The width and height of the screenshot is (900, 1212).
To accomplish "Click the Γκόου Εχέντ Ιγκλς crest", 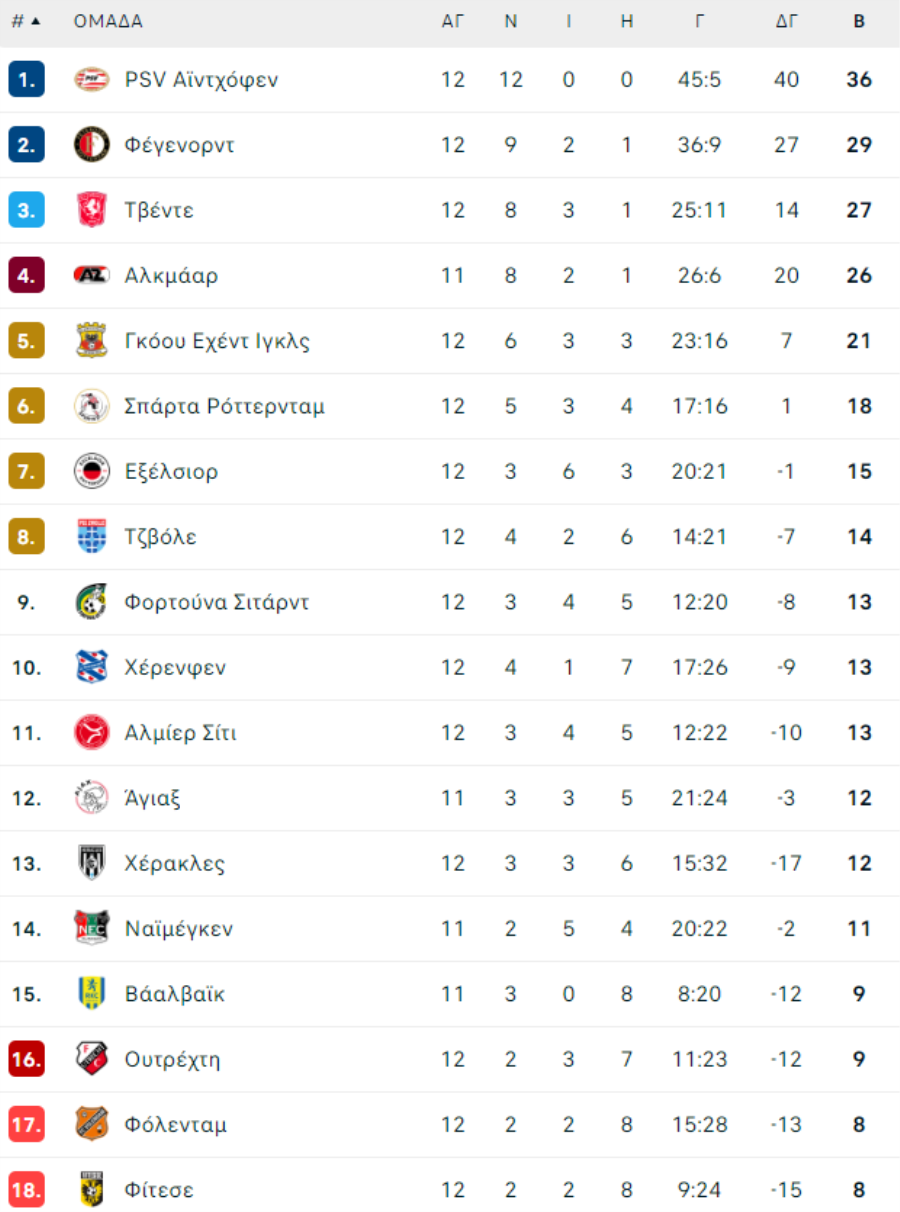I will point(91,341).
